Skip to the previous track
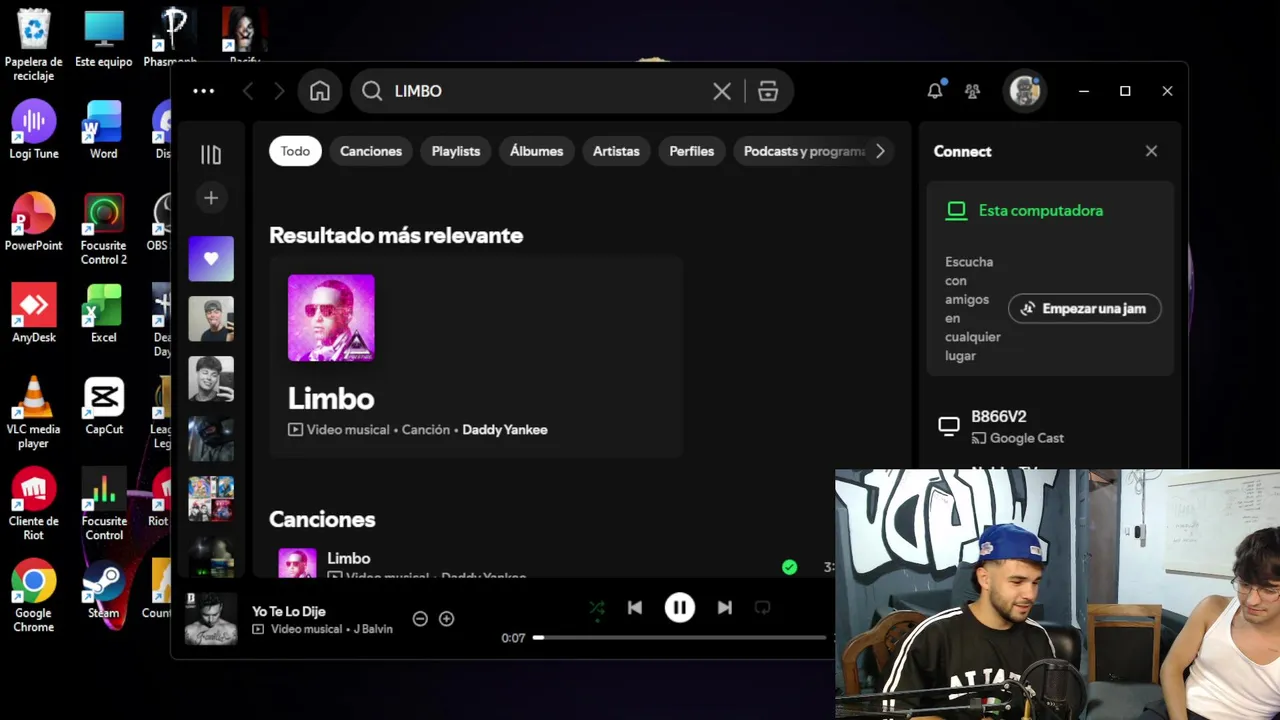This screenshot has height=720, width=1280. tap(635, 608)
